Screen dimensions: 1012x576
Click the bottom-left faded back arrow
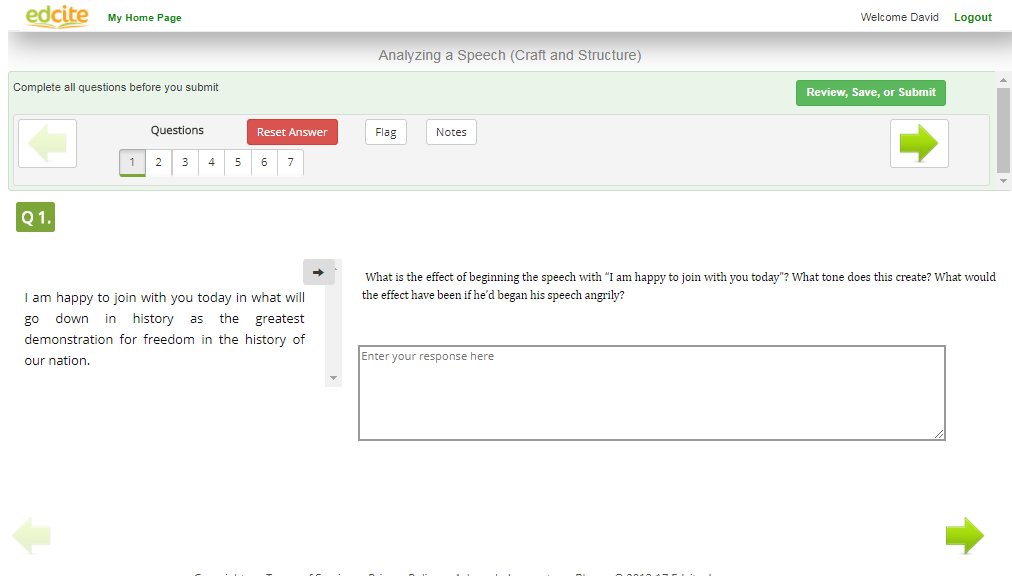[32, 535]
